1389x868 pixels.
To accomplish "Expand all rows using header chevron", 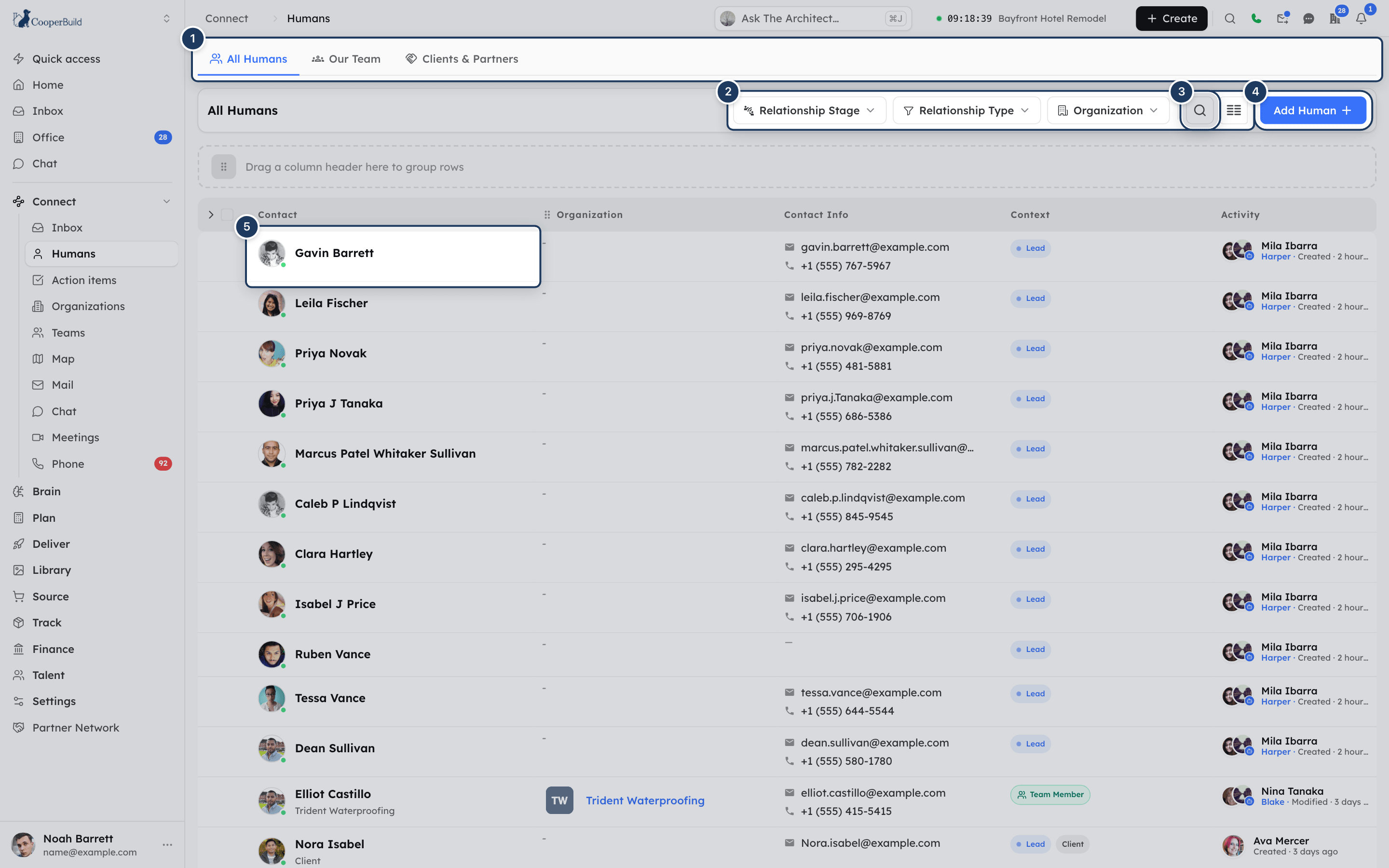I will (x=211, y=215).
